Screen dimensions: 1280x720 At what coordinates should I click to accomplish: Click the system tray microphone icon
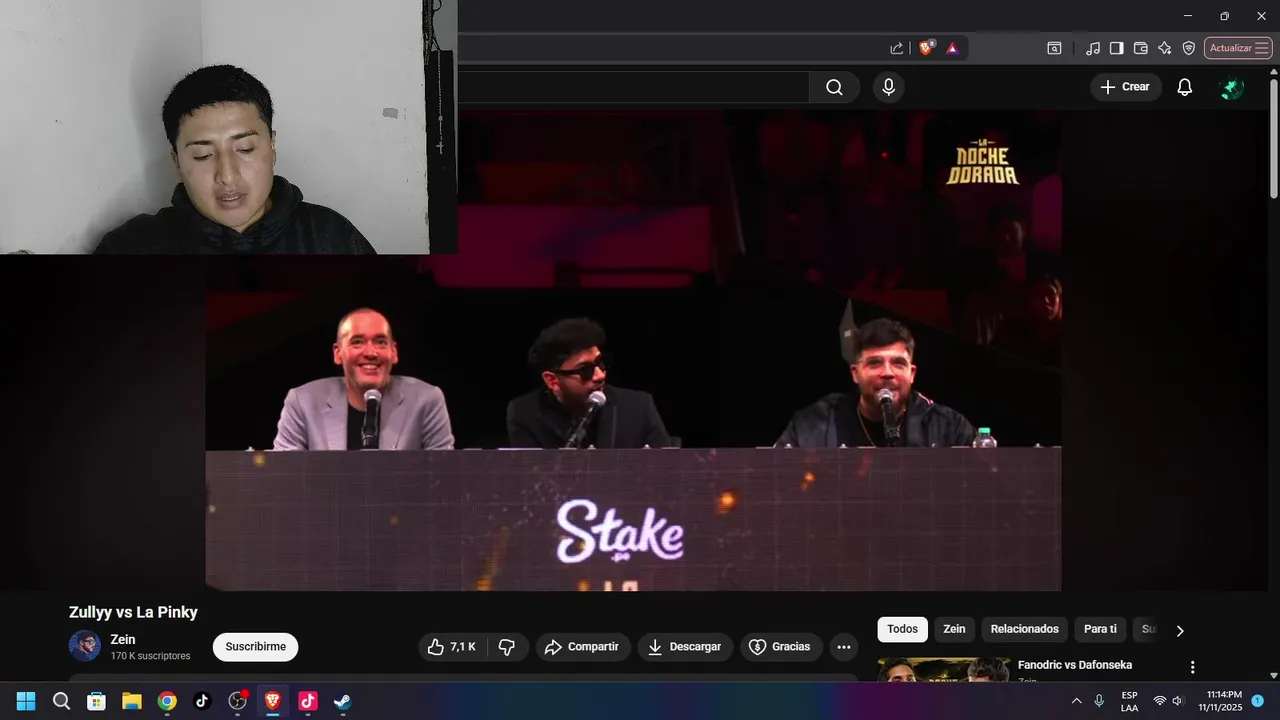[x=1099, y=701]
